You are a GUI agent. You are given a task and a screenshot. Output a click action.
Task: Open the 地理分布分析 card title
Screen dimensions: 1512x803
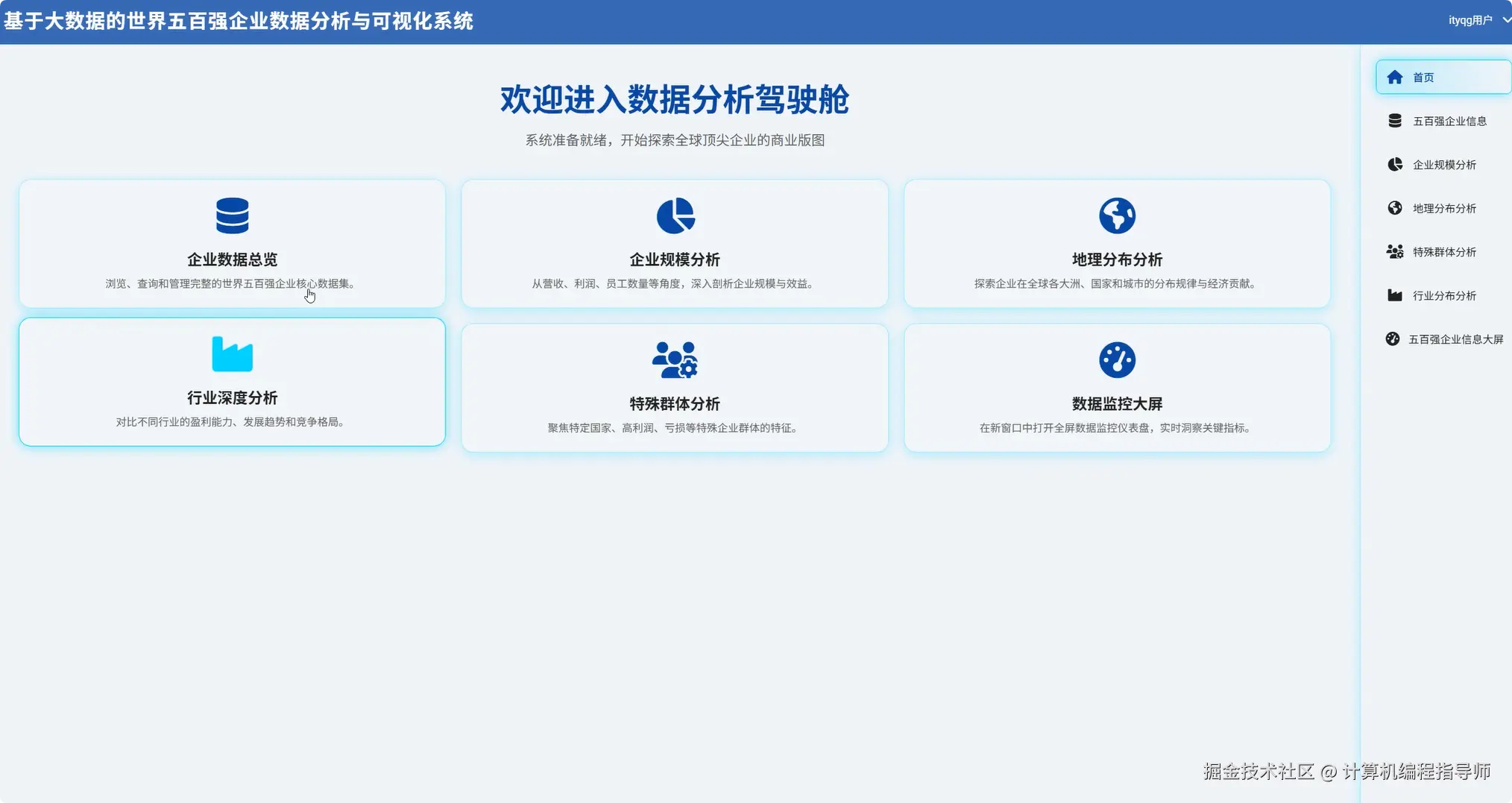tap(1117, 259)
